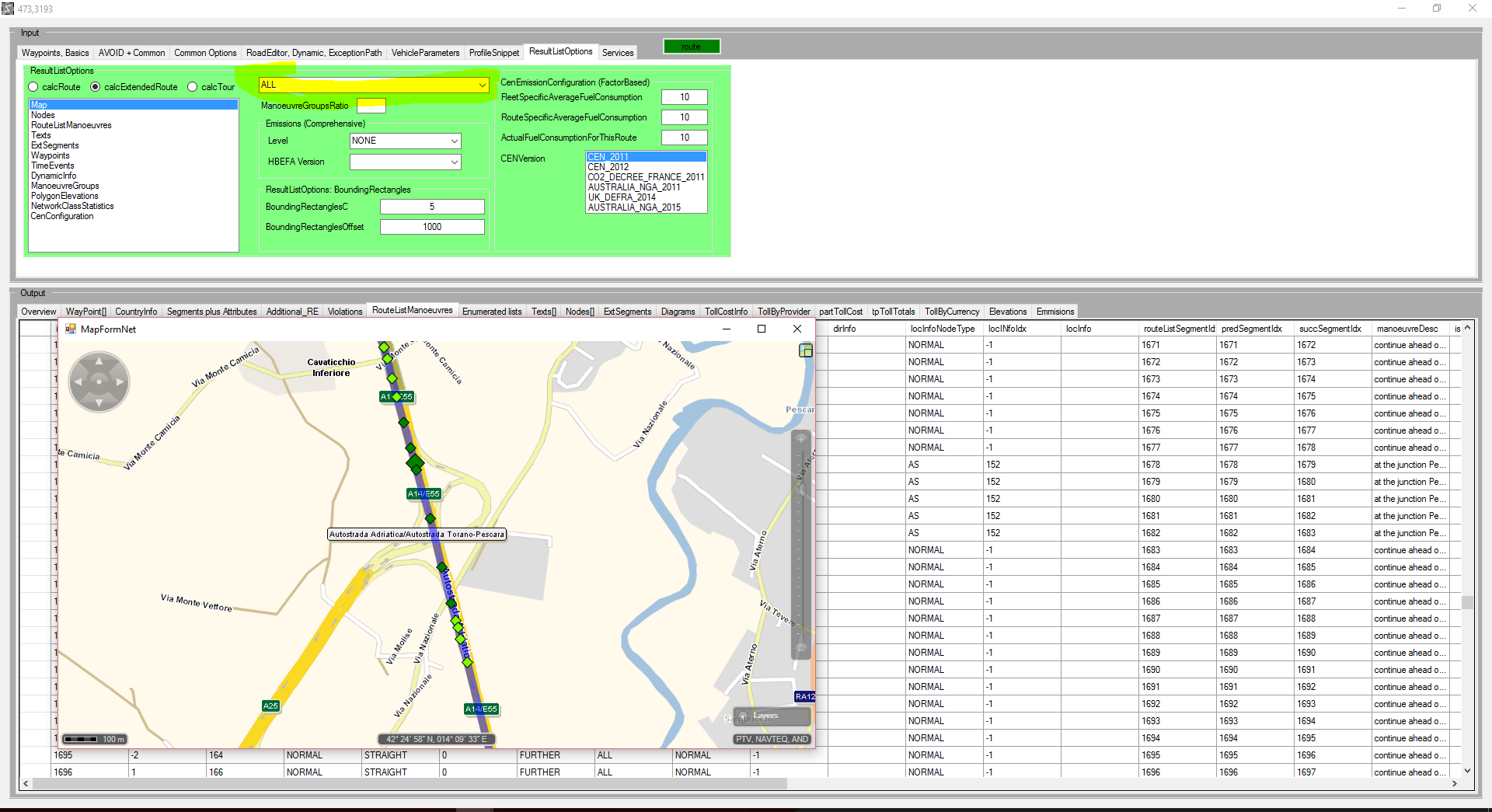This screenshot has height=812, width=1492.
Task: Pan the map left with navigation arrow
Action: point(78,382)
